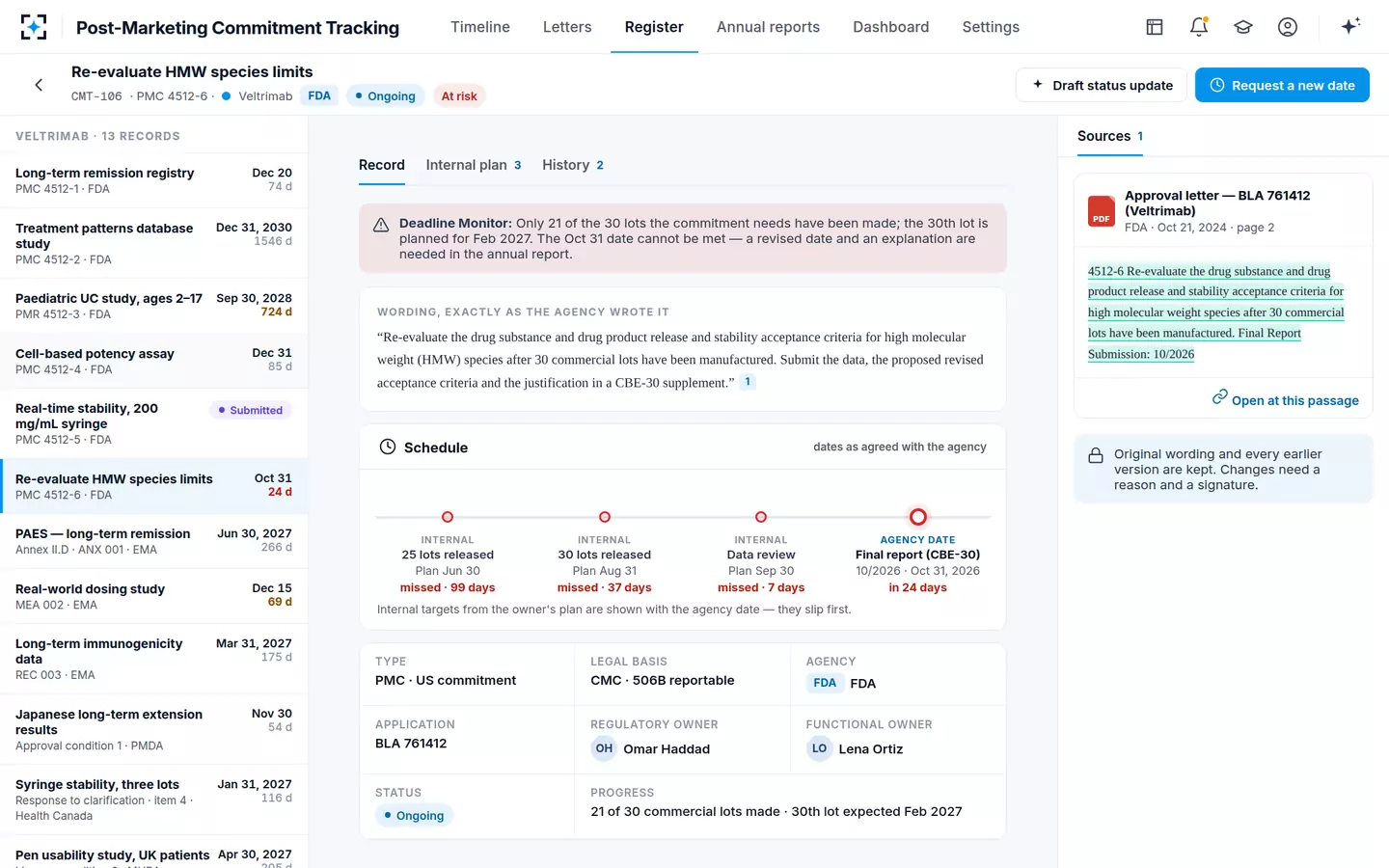
Task: Open Settings in the top navigation
Action: tap(991, 27)
